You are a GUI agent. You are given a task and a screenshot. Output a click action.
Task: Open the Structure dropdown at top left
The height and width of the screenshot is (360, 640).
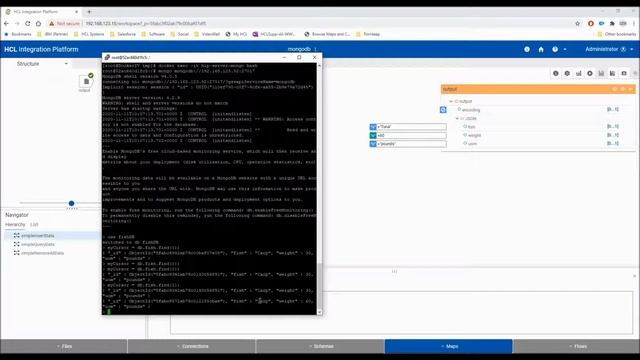pos(42,64)
